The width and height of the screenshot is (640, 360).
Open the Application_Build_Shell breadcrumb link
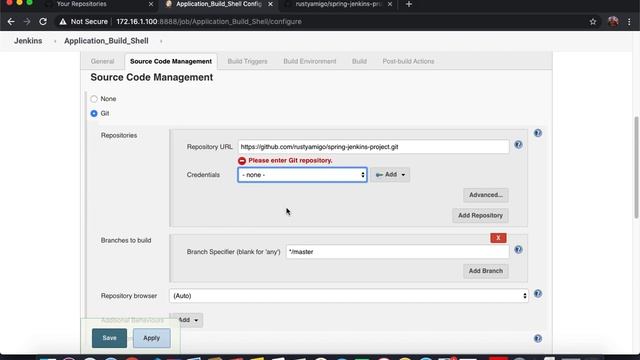pyautogui.click(x=106, y=41)
